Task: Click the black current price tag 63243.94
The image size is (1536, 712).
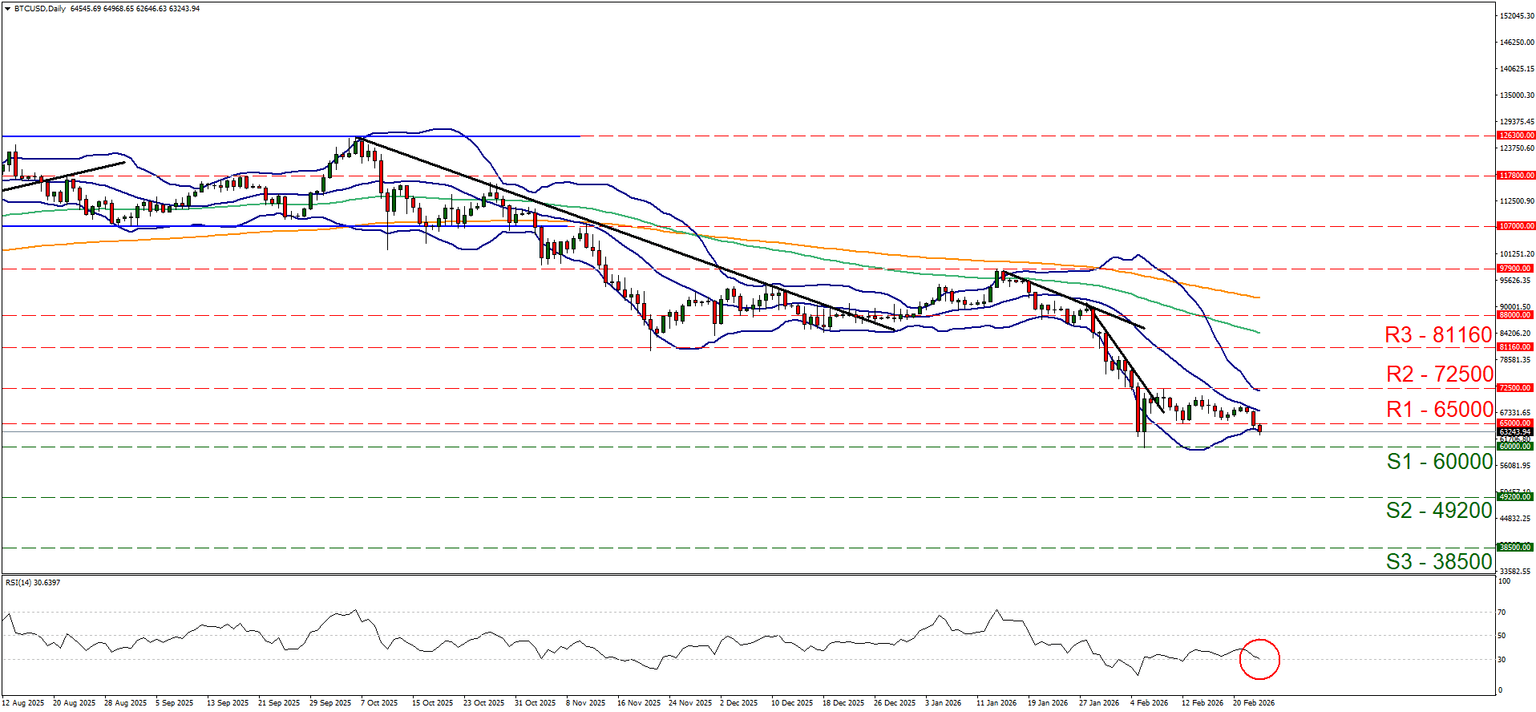Action: pos(1515,431)
